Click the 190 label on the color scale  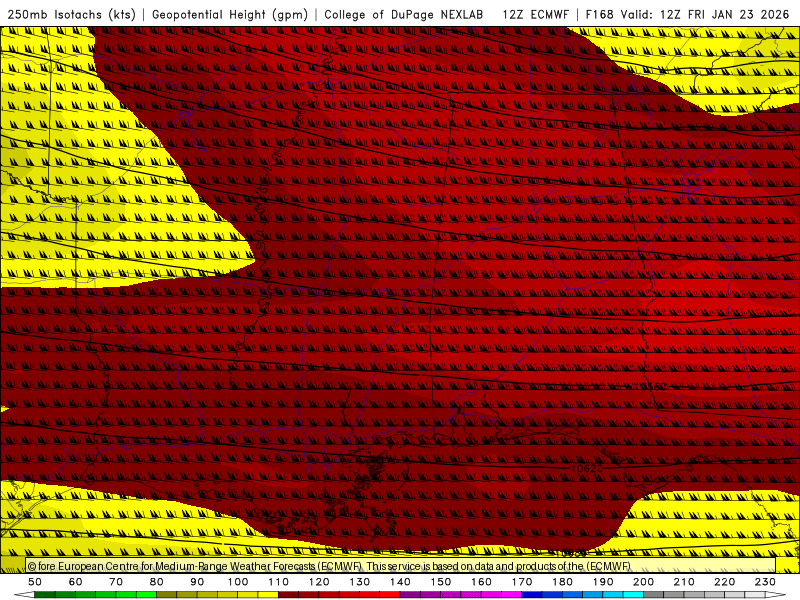603,582
